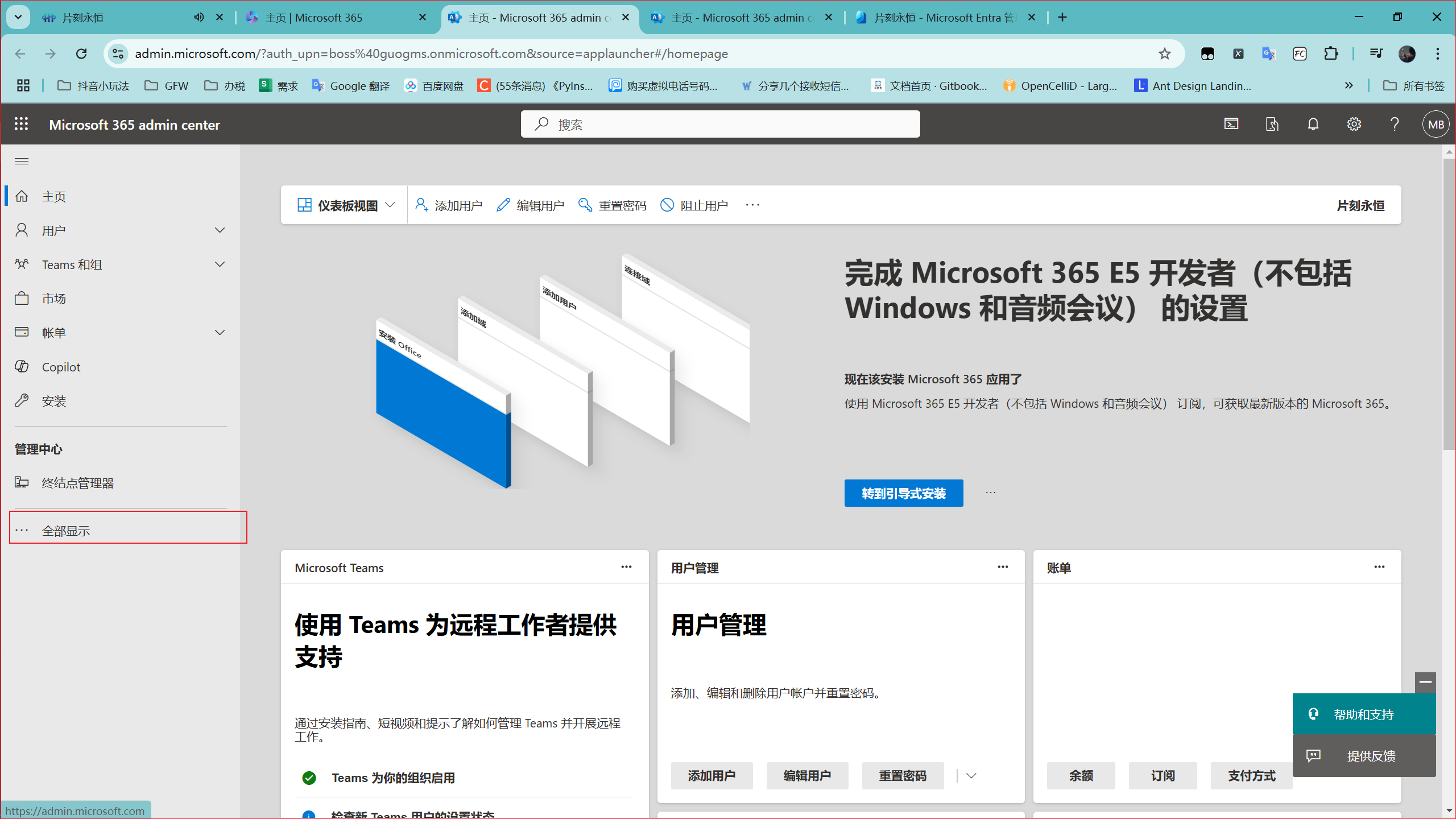Click the page vertical scrollbar

coord(1449,304)
